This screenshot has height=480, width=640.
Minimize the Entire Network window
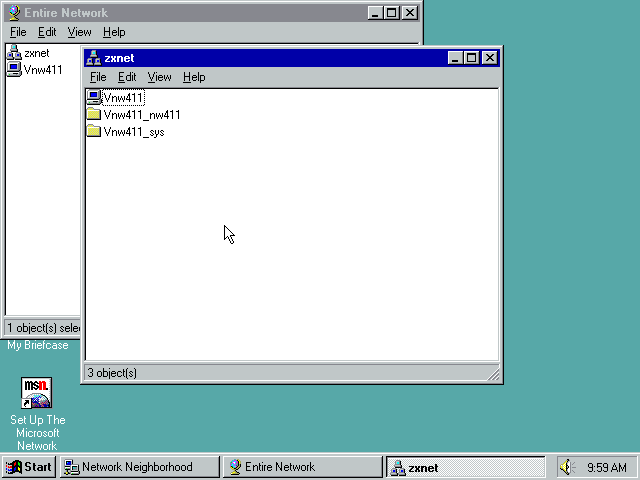(x=375, y=13)
